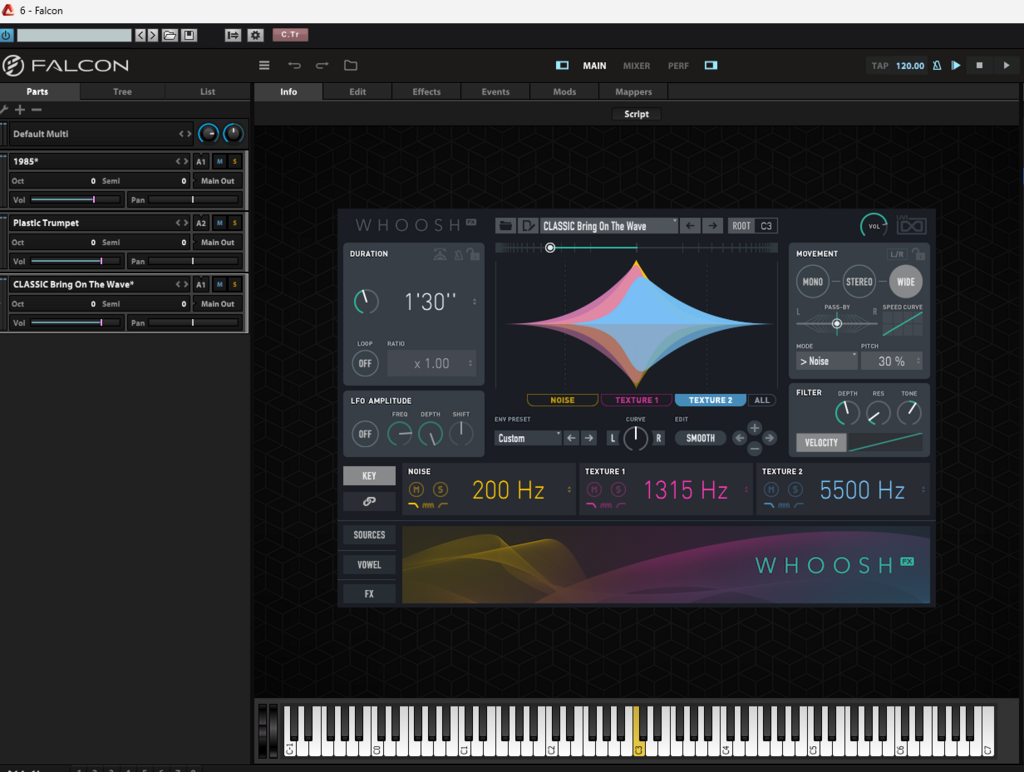Toggle LFO Amplitude off button
Screen dimensions: 1024x772
click(365, 434)
